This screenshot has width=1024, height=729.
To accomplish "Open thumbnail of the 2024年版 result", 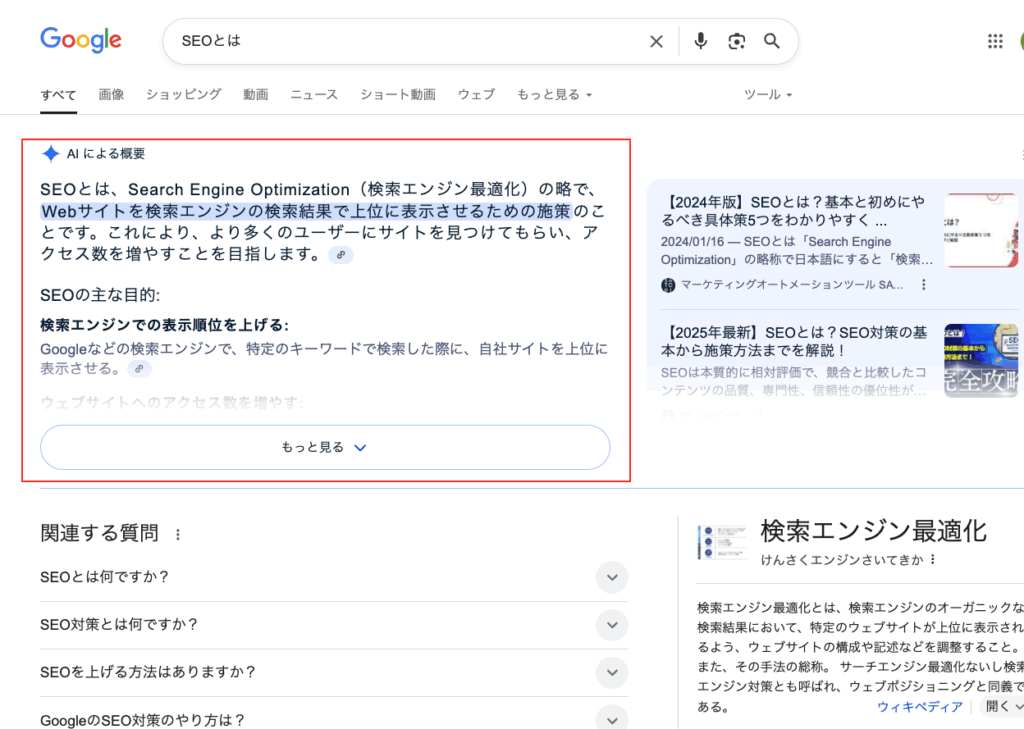I will click(x=981, y=230).
